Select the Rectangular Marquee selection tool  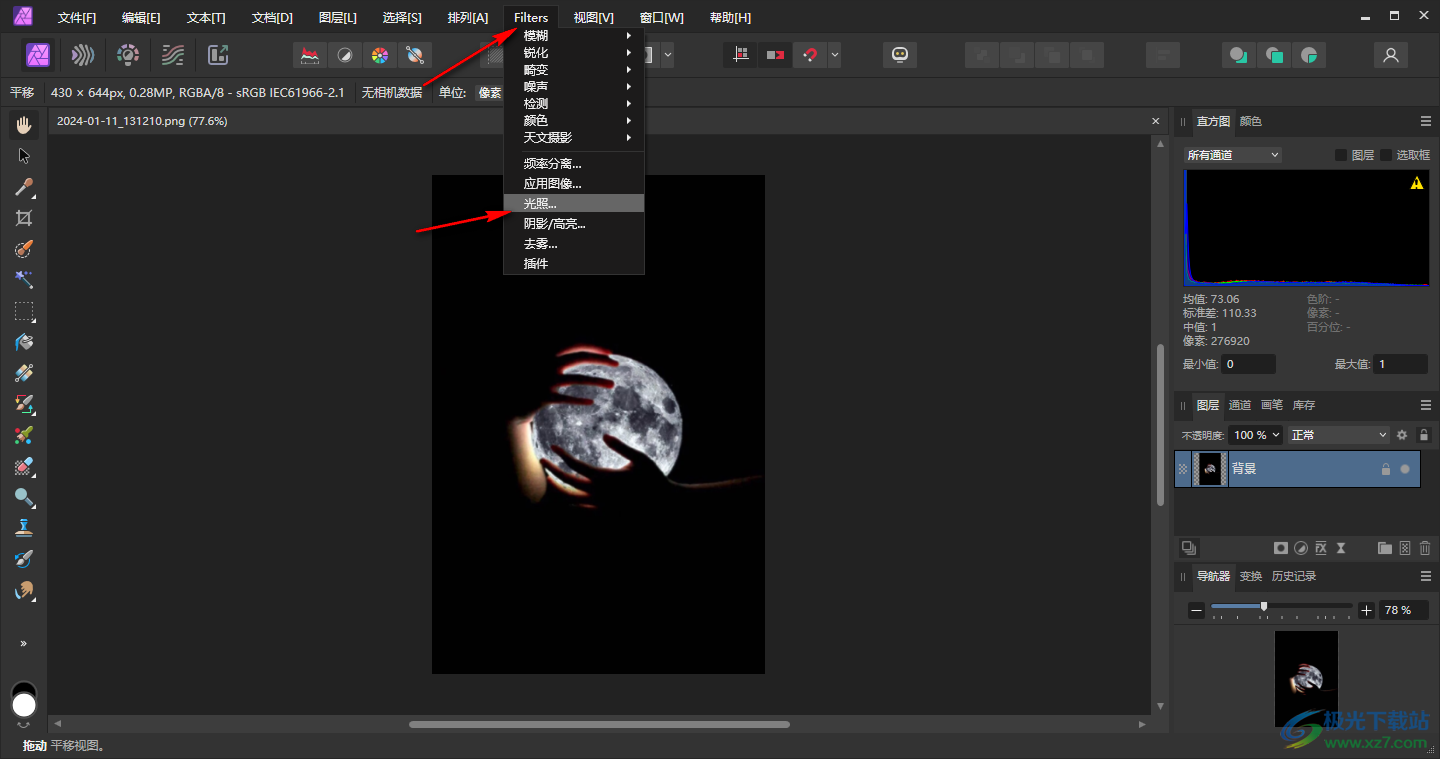[x=24, y=311]
